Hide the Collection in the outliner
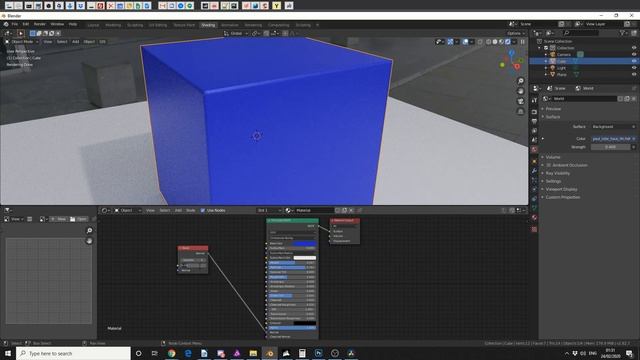The image size is (640, 360). click(634, 48)
